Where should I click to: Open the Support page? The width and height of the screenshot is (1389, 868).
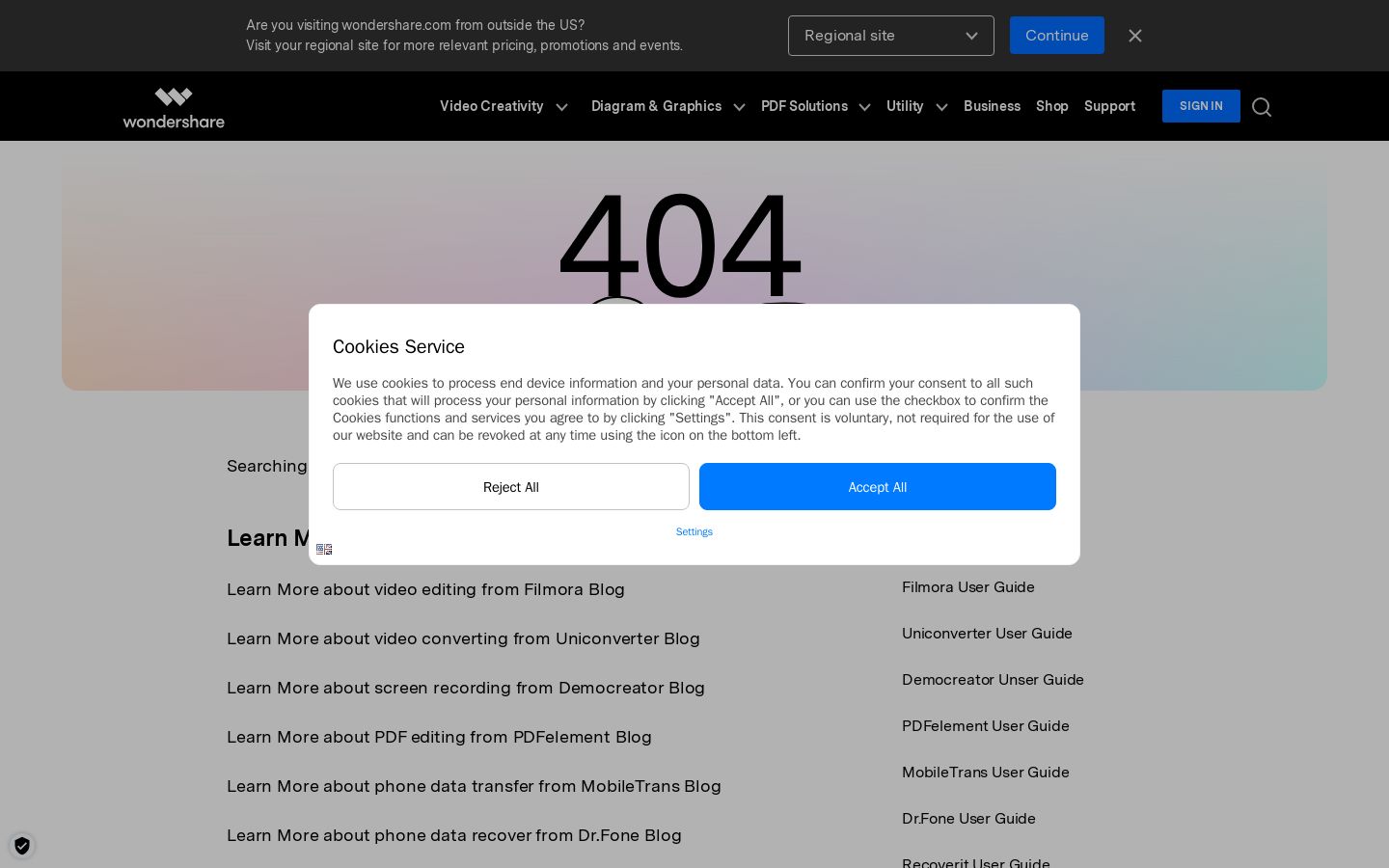pyautogui.click(x=1109, y=106)
